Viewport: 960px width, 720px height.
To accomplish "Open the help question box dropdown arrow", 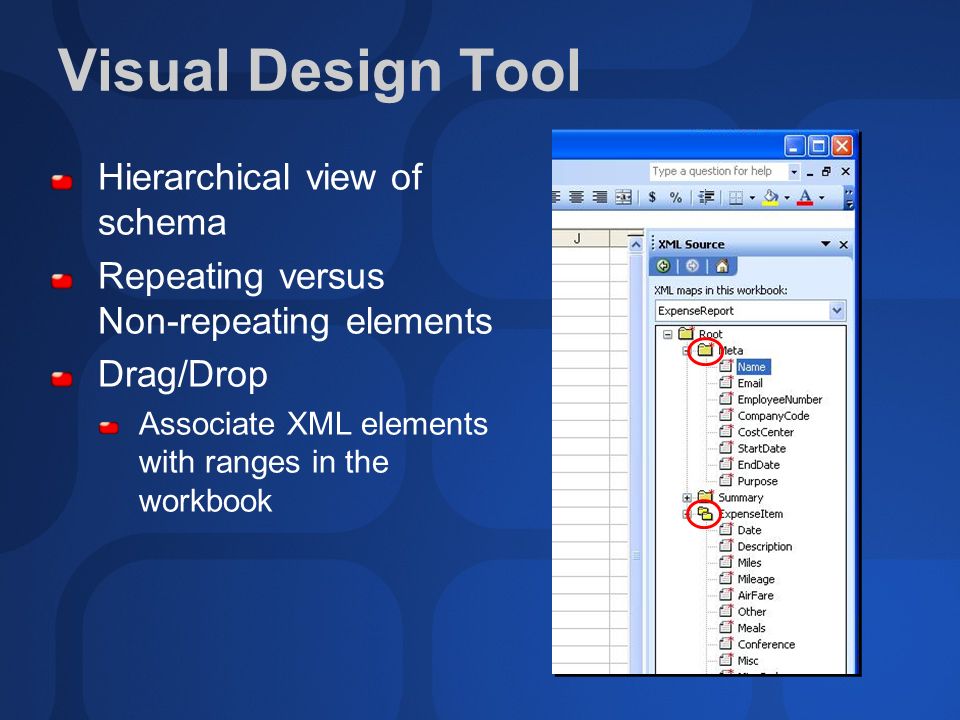I will [x=794, y=172].
